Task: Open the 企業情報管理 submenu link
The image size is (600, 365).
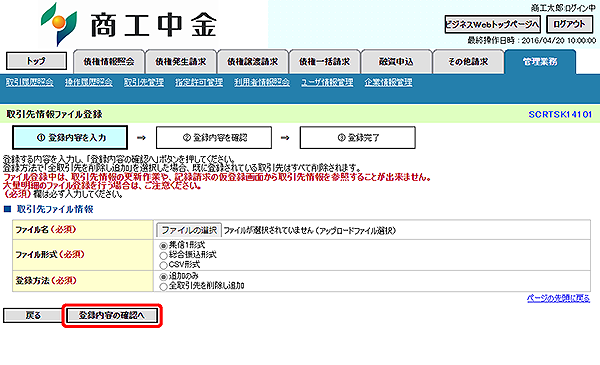Action: click(x=388, y=82)
